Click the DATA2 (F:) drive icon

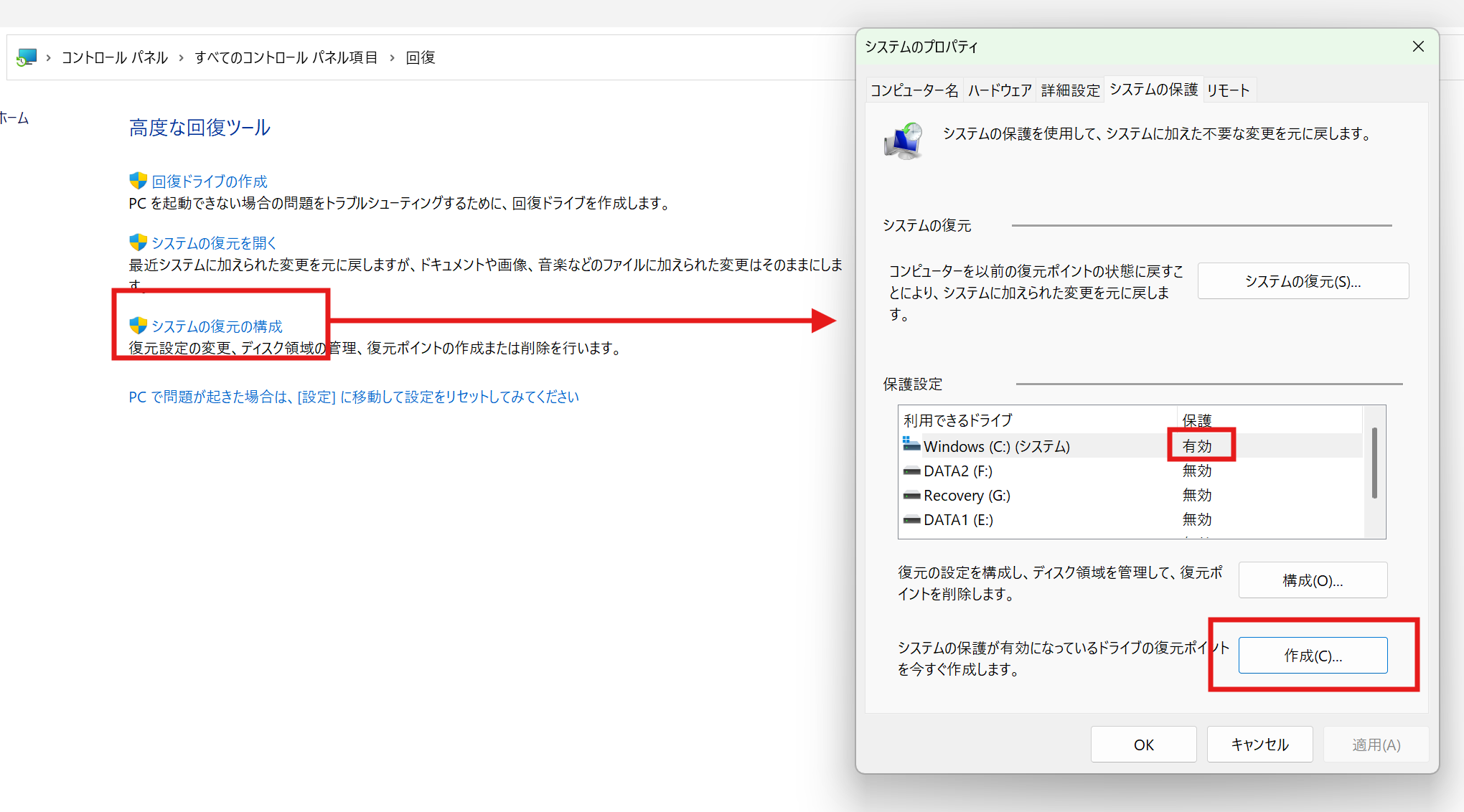[911, 471]
